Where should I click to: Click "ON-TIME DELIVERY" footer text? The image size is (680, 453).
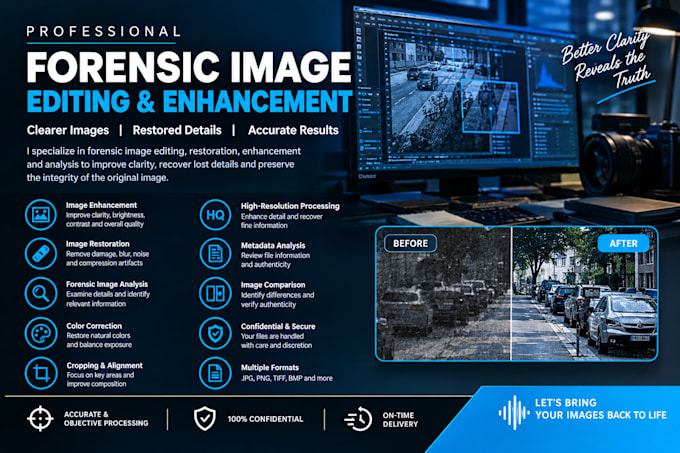click(400, 419)
